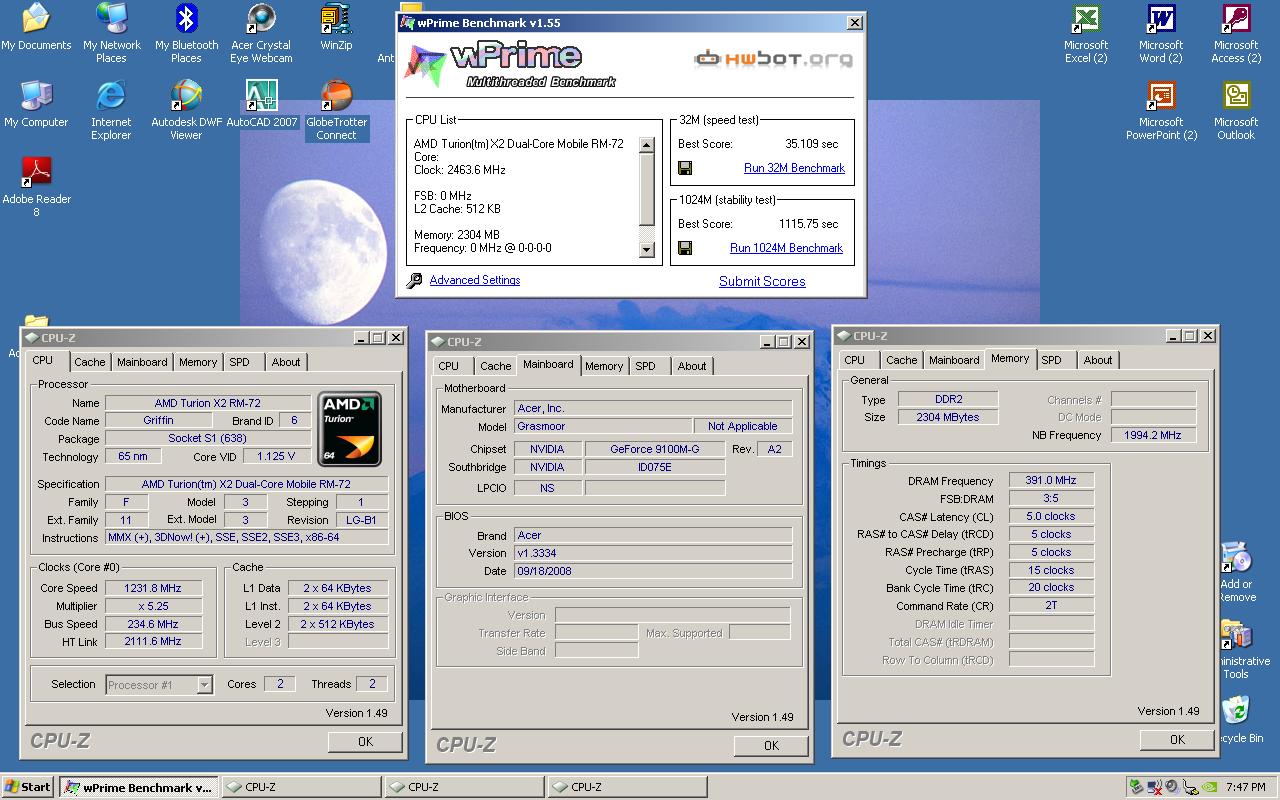Click OK in CPU-Z CPU window
This screenshot has height=800, width=1280.
click(x=365, y=741)
